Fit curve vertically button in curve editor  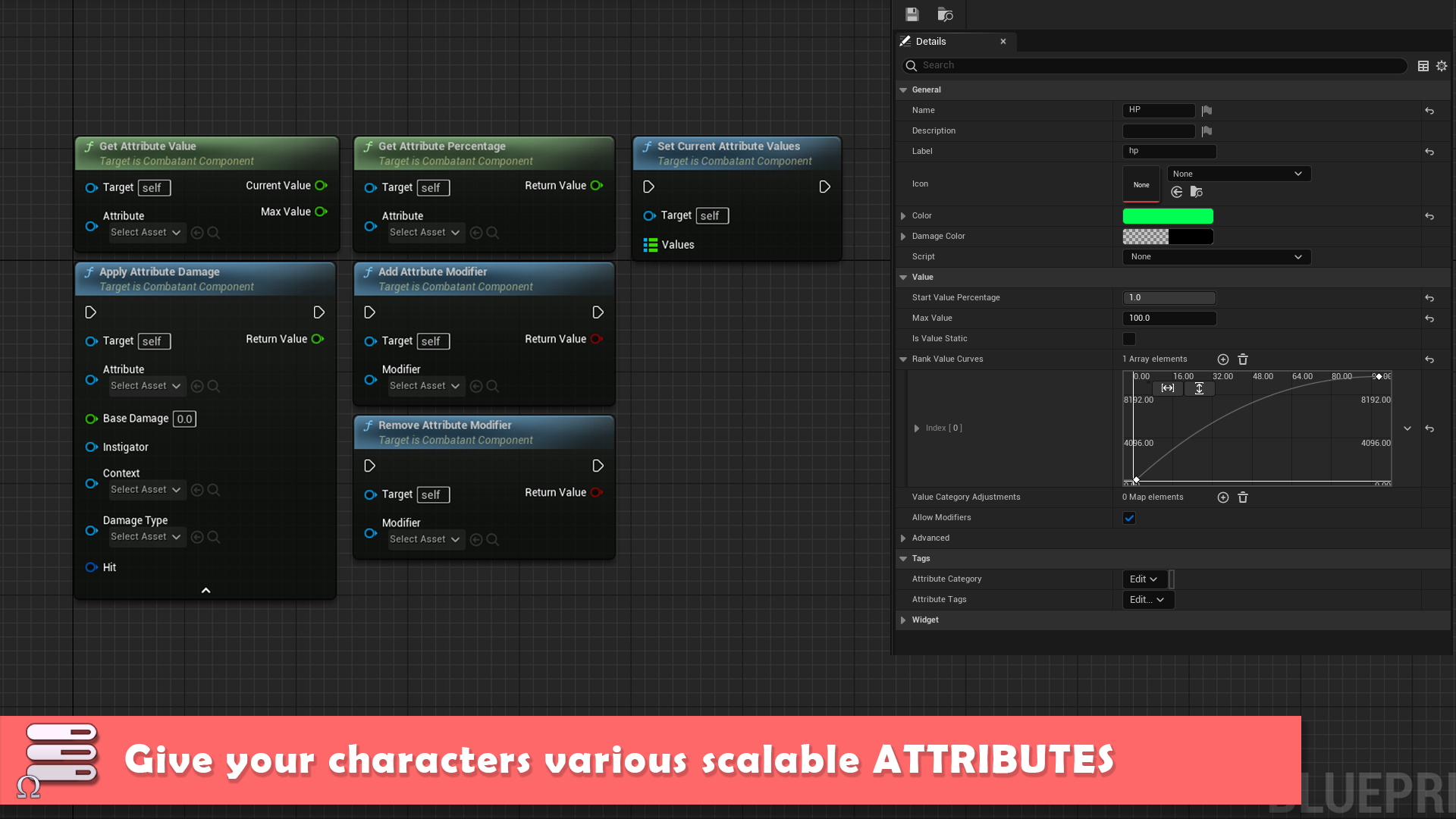[x=1199, y=388]
